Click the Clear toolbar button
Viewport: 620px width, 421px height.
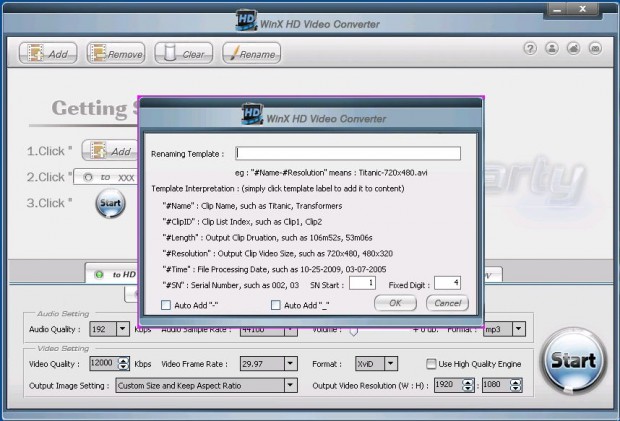pyautogui.click(x=183, y=53)
